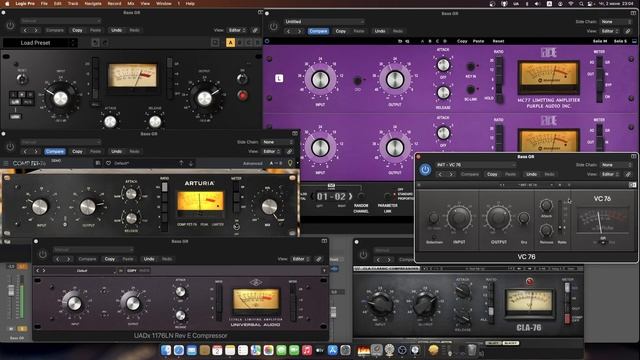Click Output knob on MC77 top channel
The height and width of the screenshot is (360, 640).
[x=395, y=80]
